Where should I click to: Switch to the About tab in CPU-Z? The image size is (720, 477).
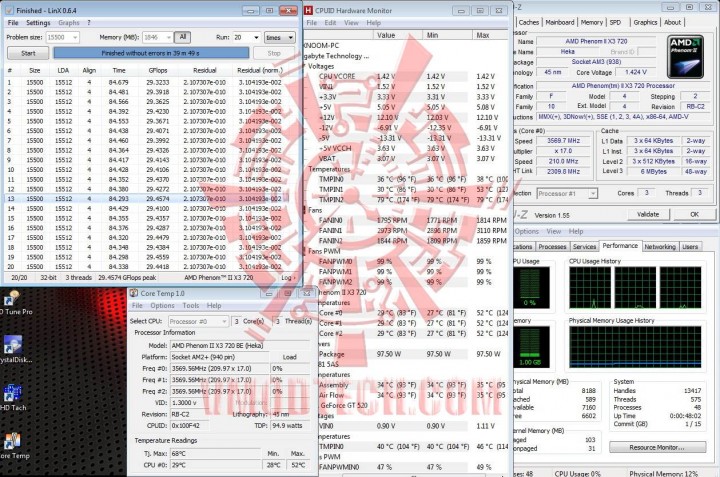point(672,22)
